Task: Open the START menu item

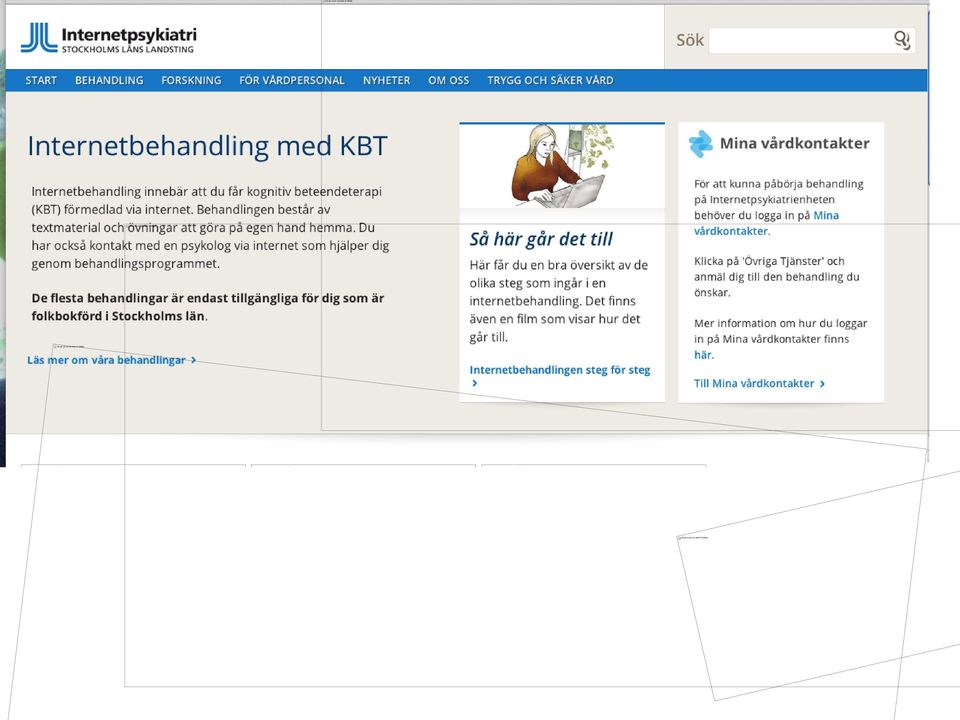Action: [41, 80]
